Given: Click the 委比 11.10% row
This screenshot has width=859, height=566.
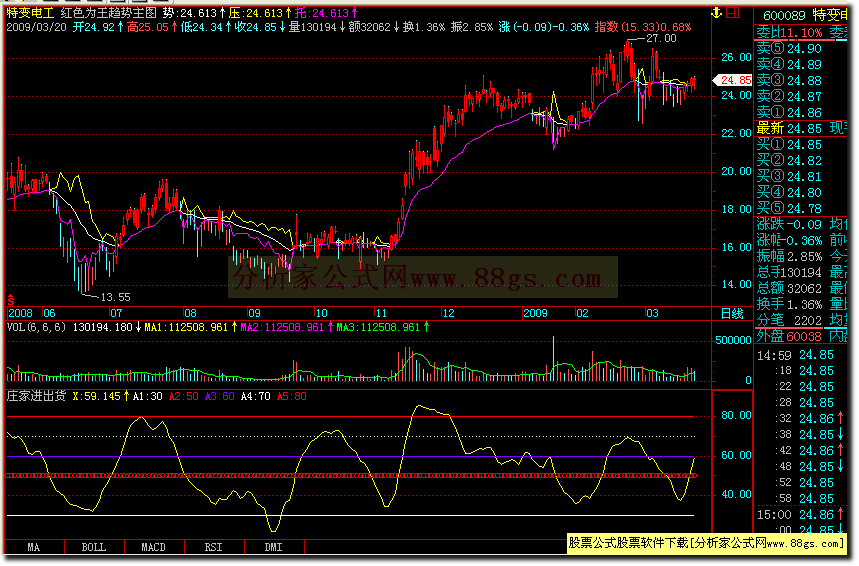Looking at the screenshot, I should pos(789,32).
